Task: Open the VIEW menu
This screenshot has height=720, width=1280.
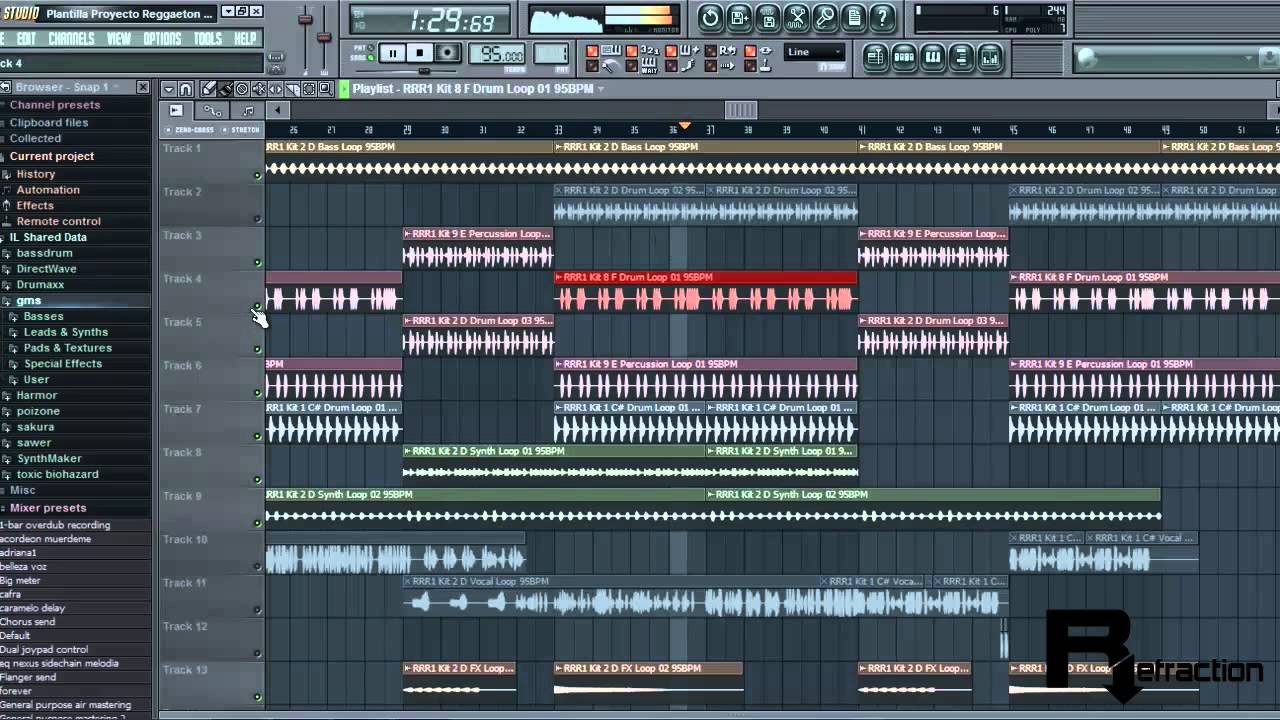Action: coord(118,39)
